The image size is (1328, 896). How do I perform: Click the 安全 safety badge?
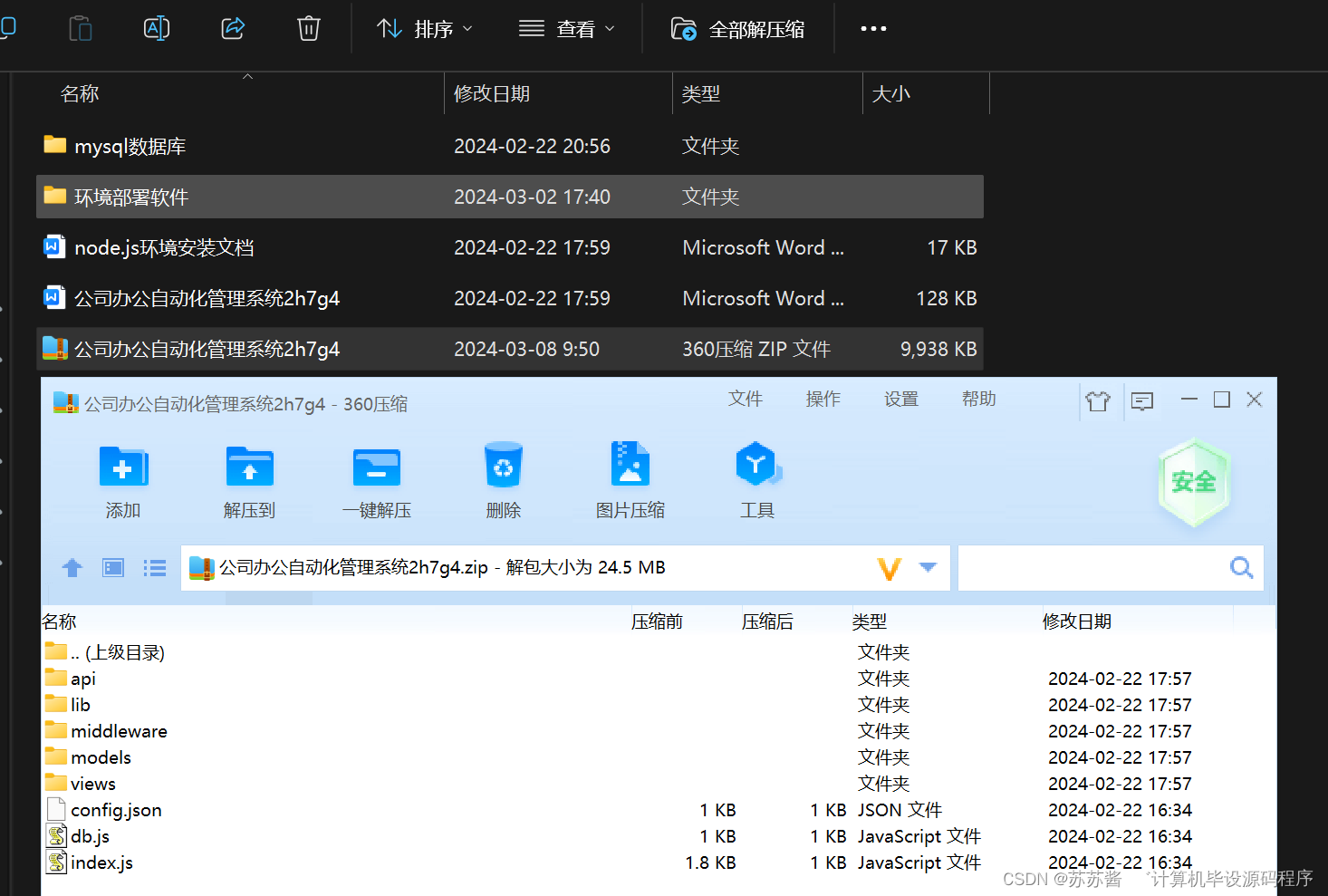[1194, 482]
